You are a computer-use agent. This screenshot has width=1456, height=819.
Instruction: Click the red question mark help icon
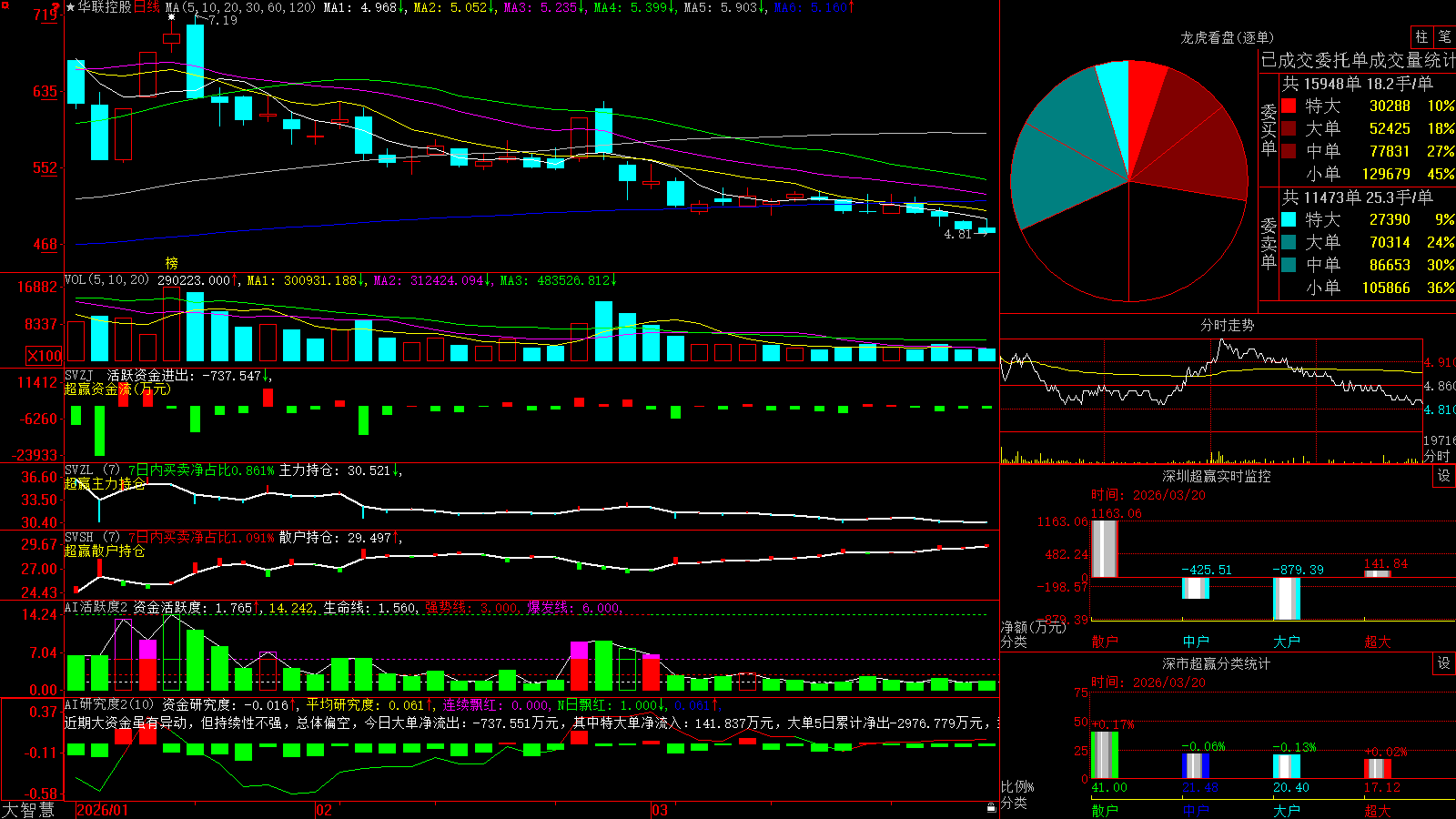point(56,7)
